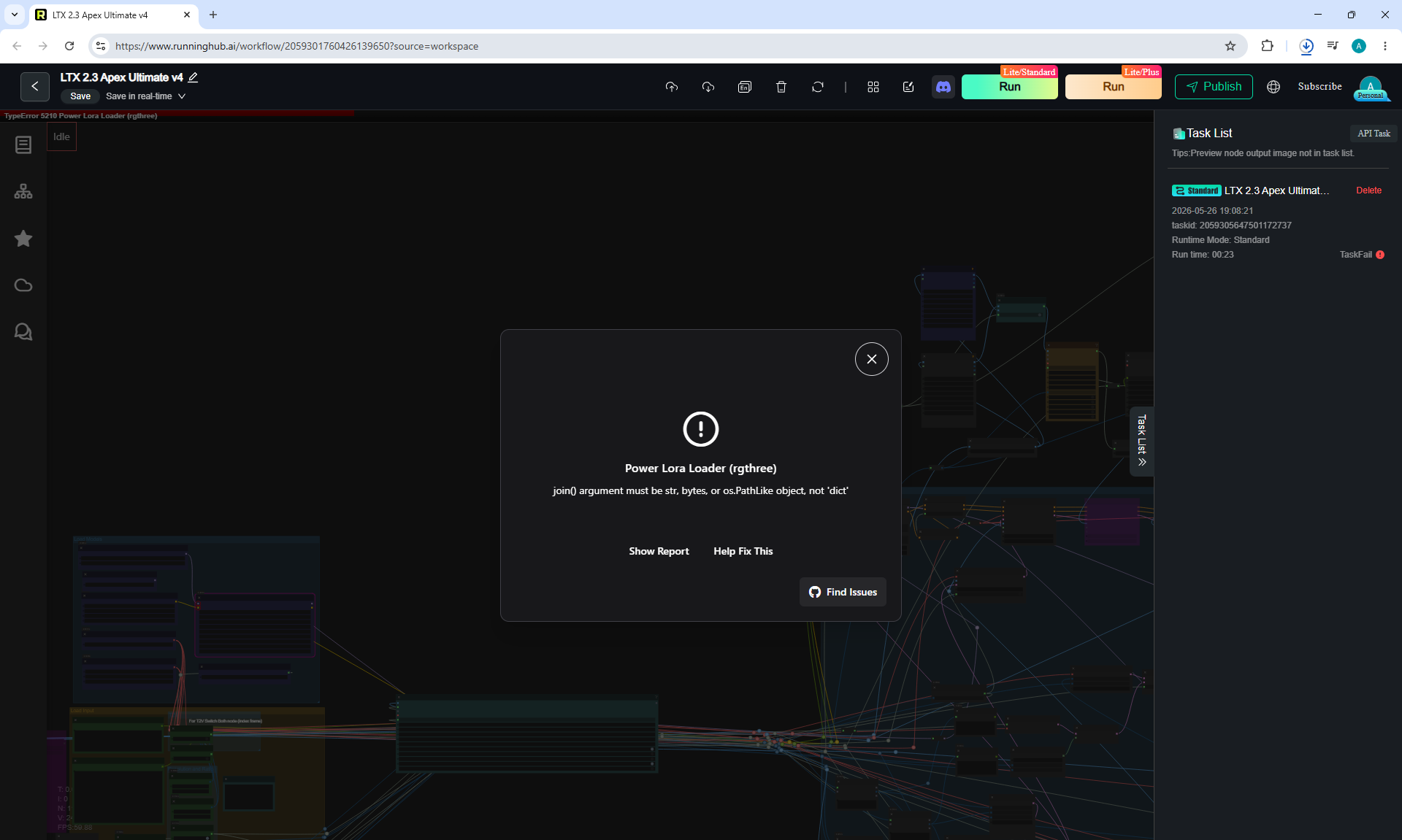Open the cloud icon in left sidebar

pos(23,285)
